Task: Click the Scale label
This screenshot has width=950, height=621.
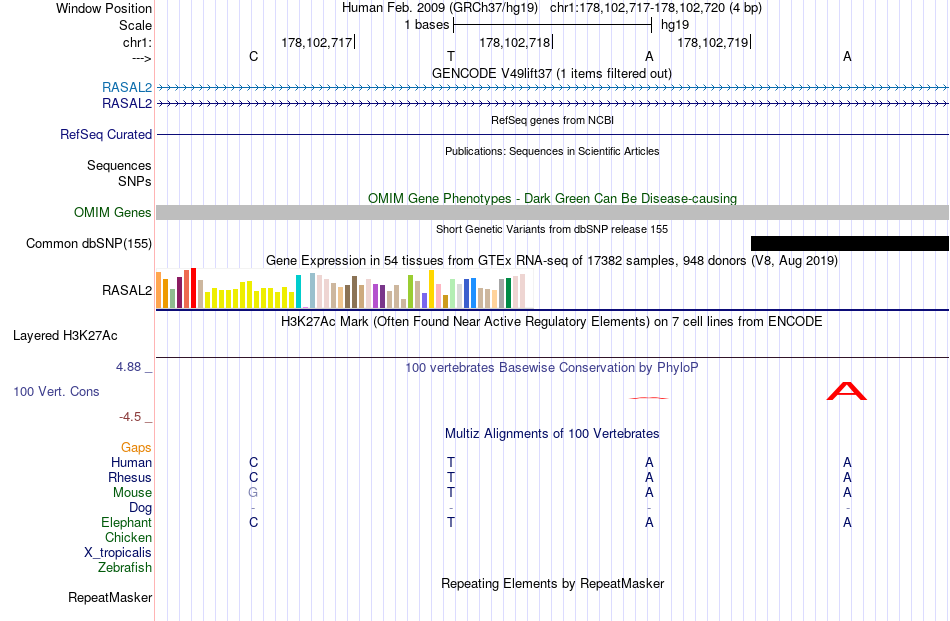Action: (x=136, y=25)
